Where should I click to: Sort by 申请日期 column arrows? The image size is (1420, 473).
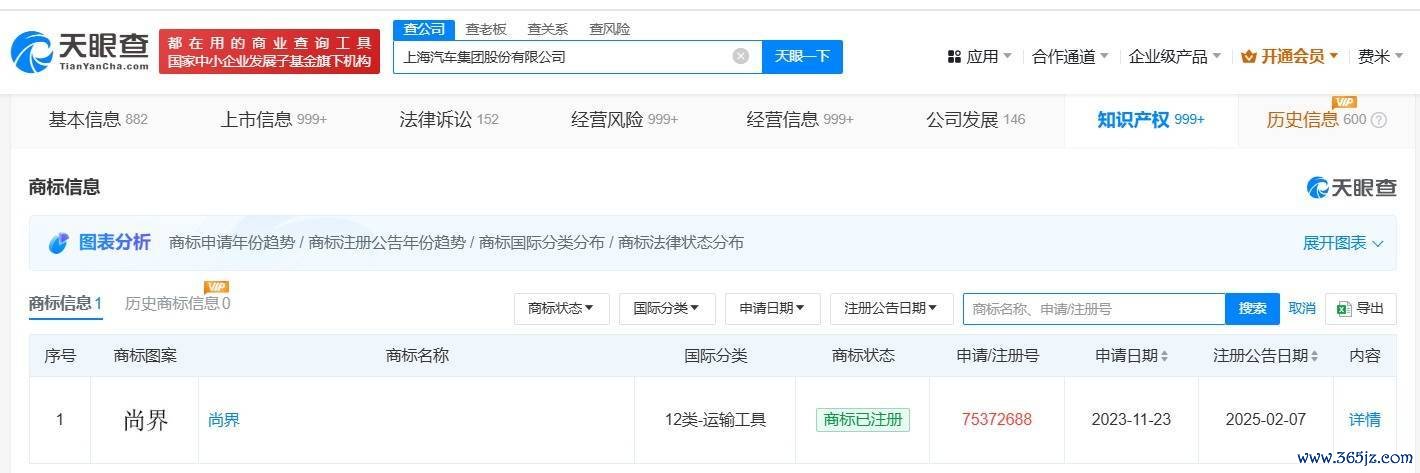click(1164, 356)
